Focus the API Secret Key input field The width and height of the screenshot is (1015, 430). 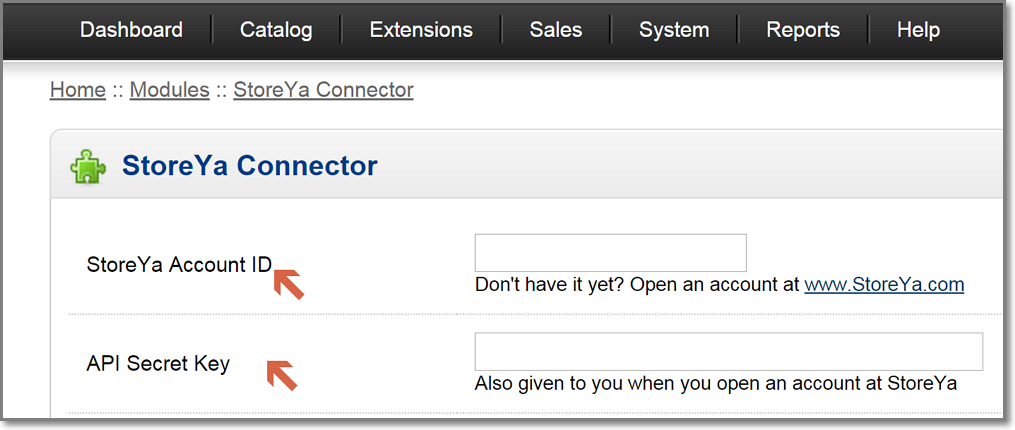tap(728, 352)
